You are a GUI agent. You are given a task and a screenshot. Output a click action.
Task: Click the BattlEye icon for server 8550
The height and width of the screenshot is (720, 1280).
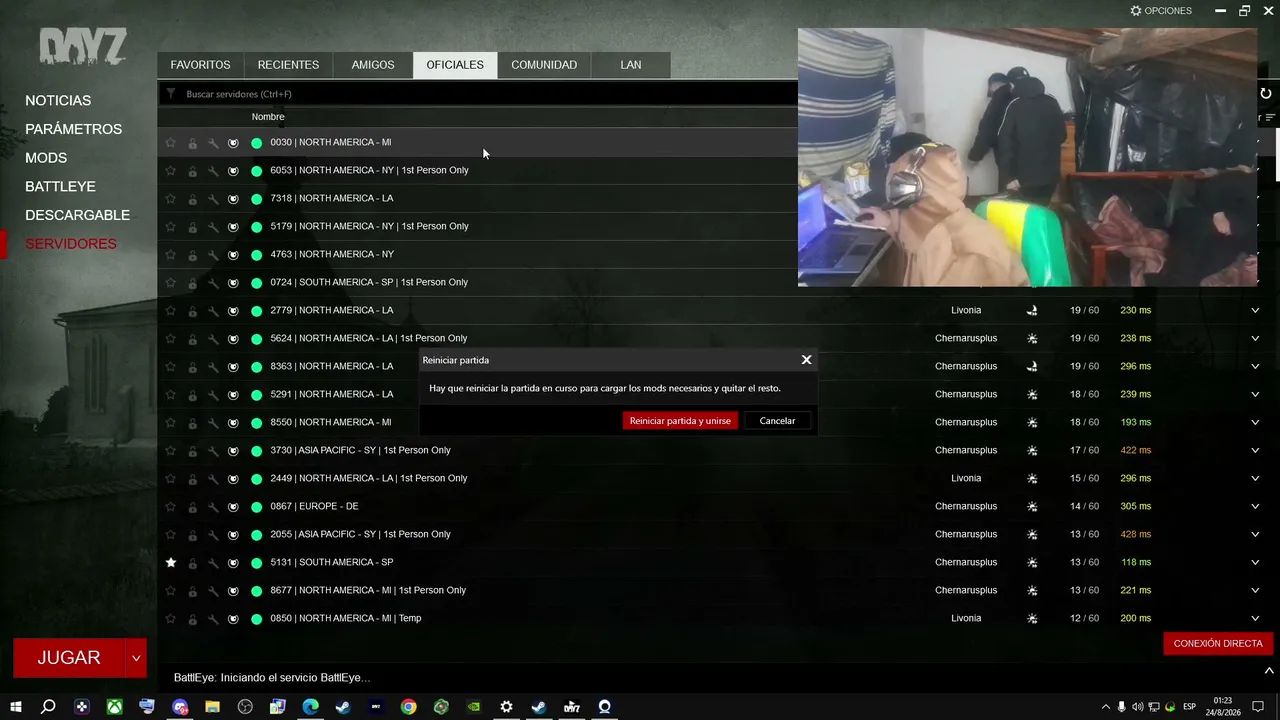233,423
